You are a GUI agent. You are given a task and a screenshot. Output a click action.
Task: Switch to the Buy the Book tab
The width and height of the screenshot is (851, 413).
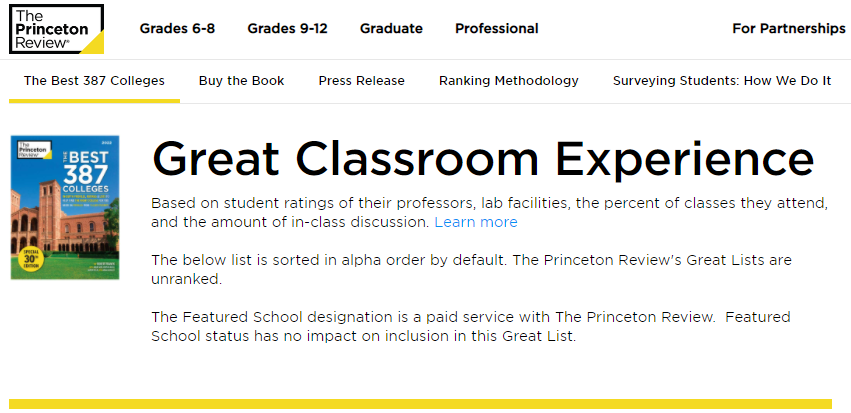click(241, 81)
